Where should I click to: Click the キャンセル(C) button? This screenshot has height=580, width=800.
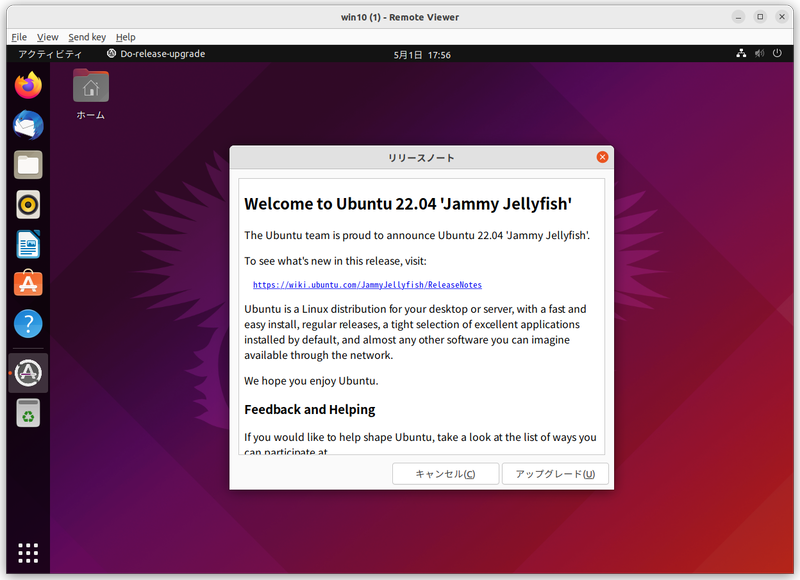coord(445,474)
